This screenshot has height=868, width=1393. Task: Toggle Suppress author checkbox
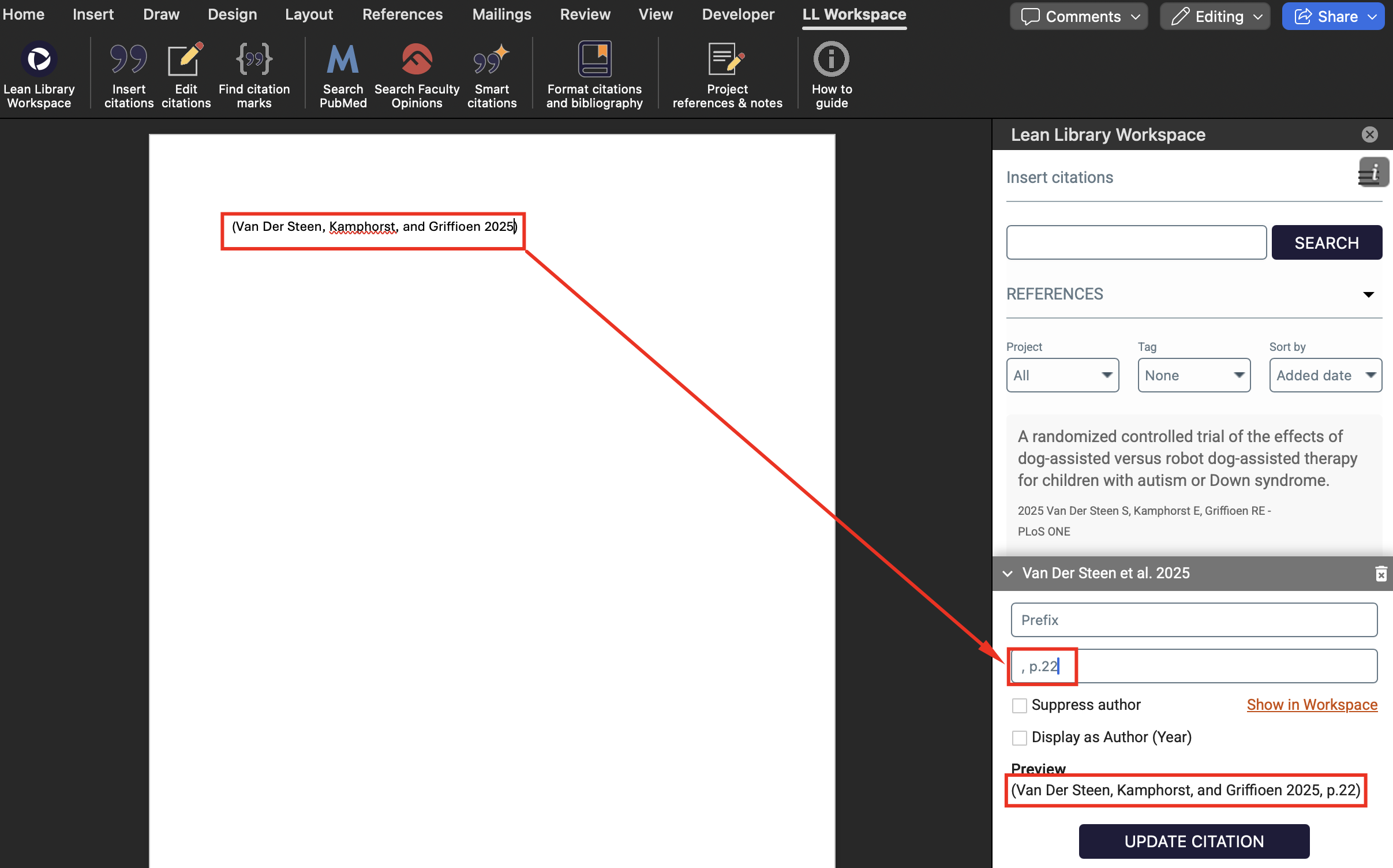point(1019,705)
